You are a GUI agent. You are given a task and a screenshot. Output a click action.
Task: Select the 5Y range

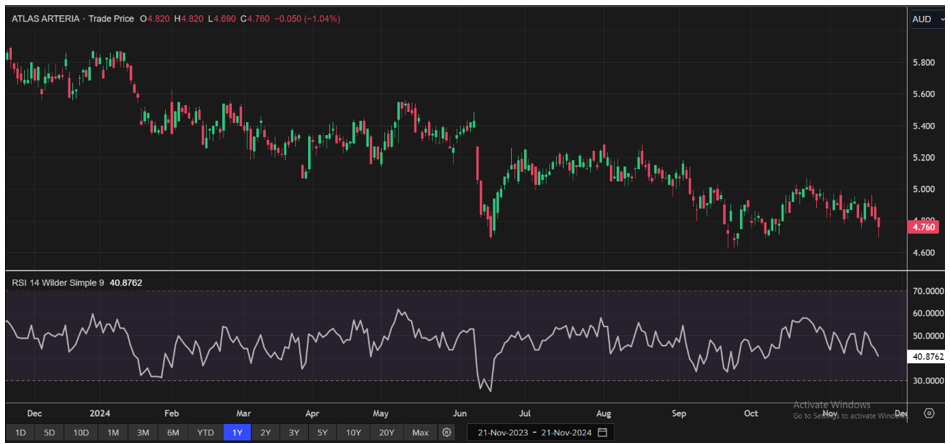coord(322,432)
